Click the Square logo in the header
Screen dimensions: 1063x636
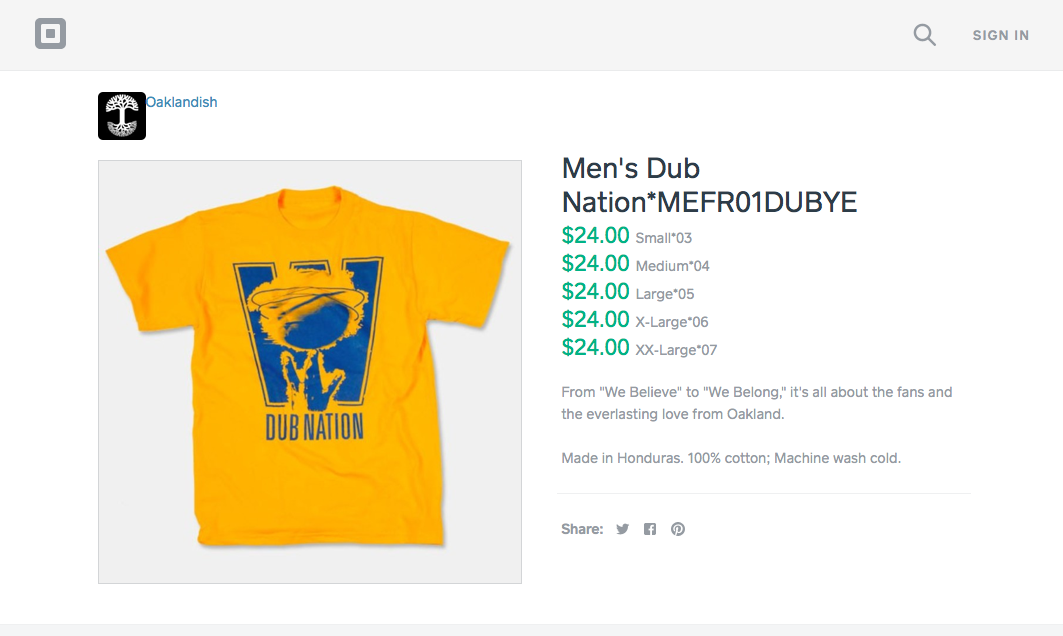(x=51, y=35)
